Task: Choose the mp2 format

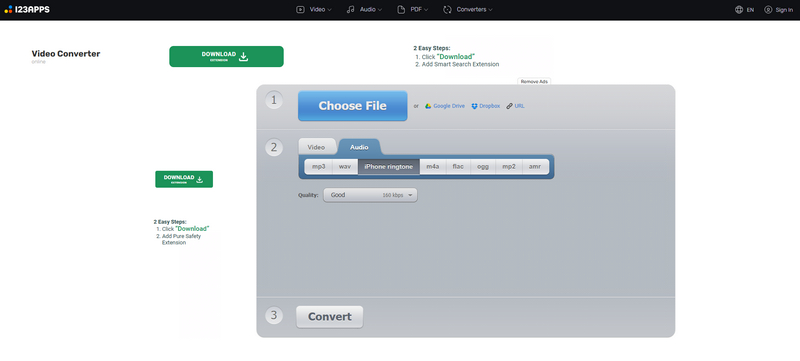Action: [x=509, y=167]
